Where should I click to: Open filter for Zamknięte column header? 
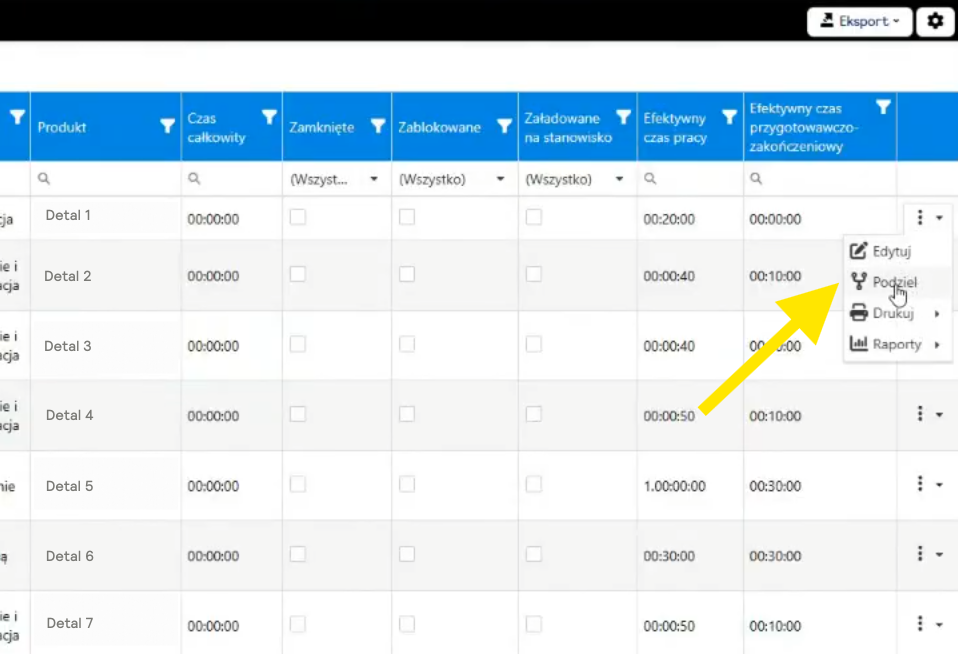click(377, 126)
